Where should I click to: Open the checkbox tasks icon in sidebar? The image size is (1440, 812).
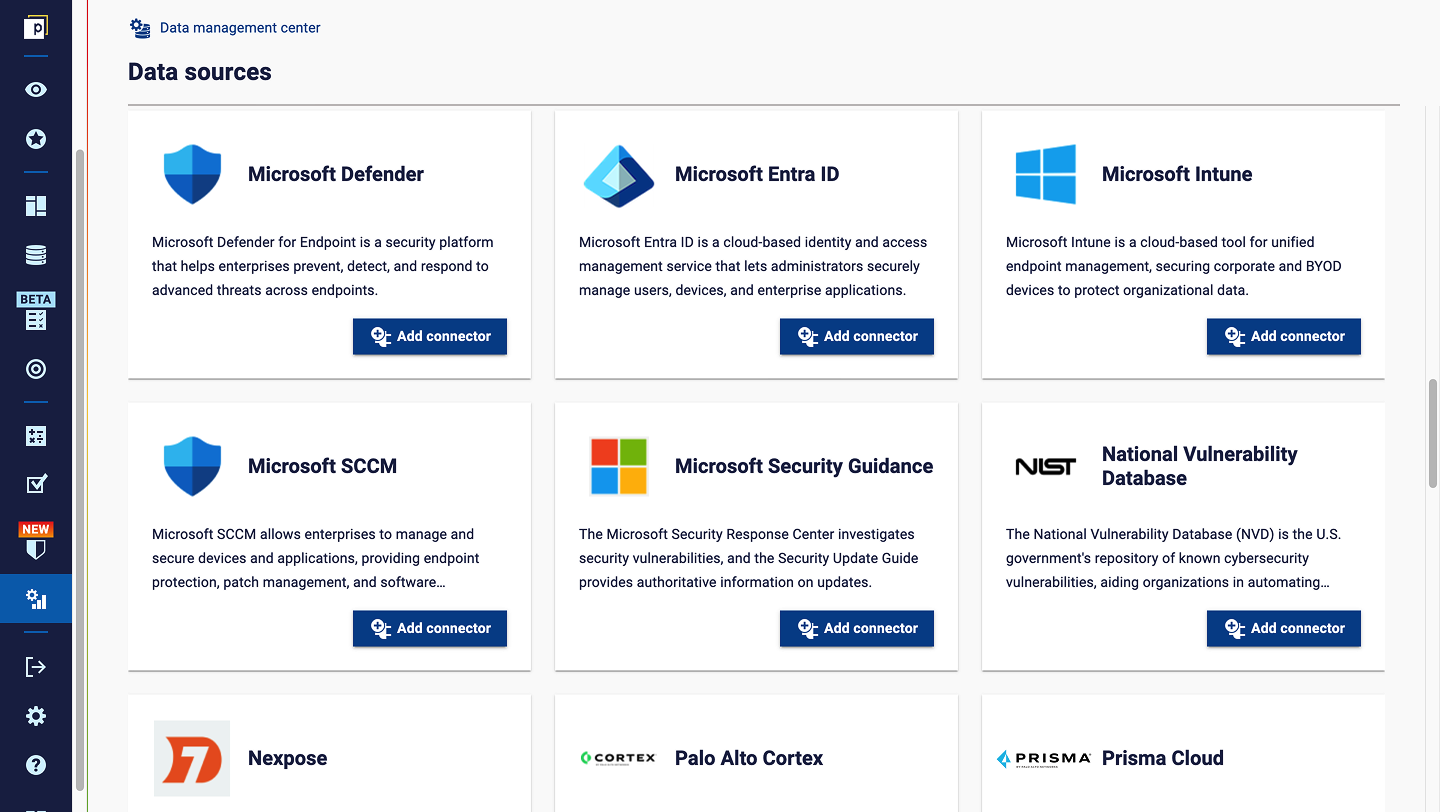(36, 485)
